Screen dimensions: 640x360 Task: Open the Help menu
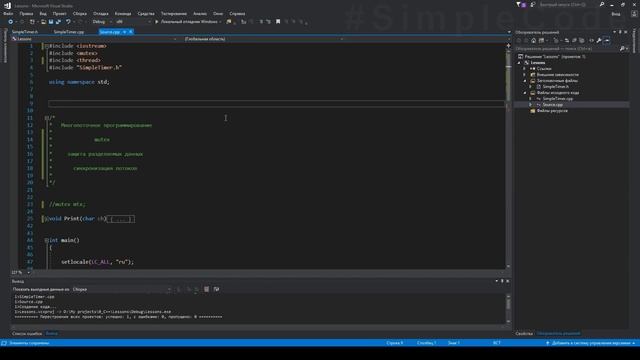coord(237,13)
